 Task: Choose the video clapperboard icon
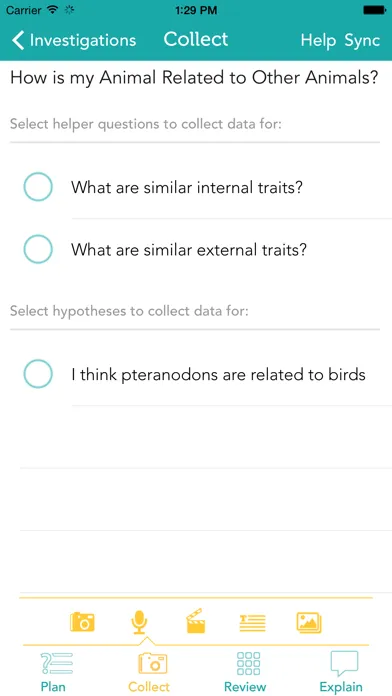195,621
